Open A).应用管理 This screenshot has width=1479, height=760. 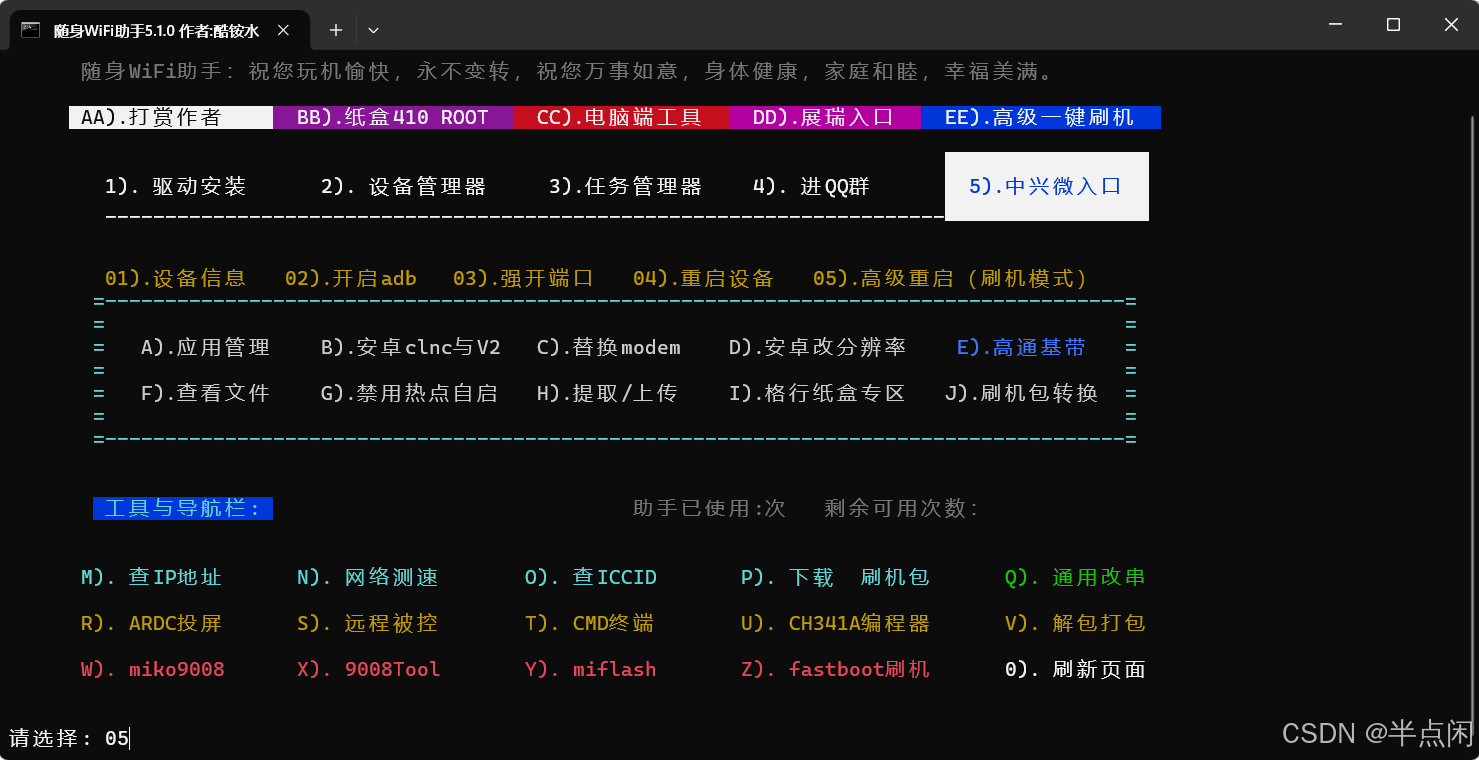pos(206,347)
